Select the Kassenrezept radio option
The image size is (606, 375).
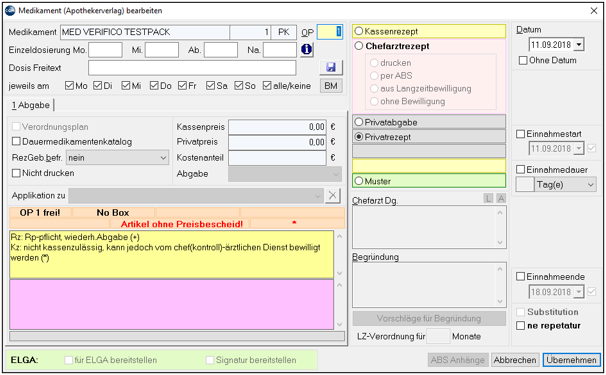tap(359, 31)
